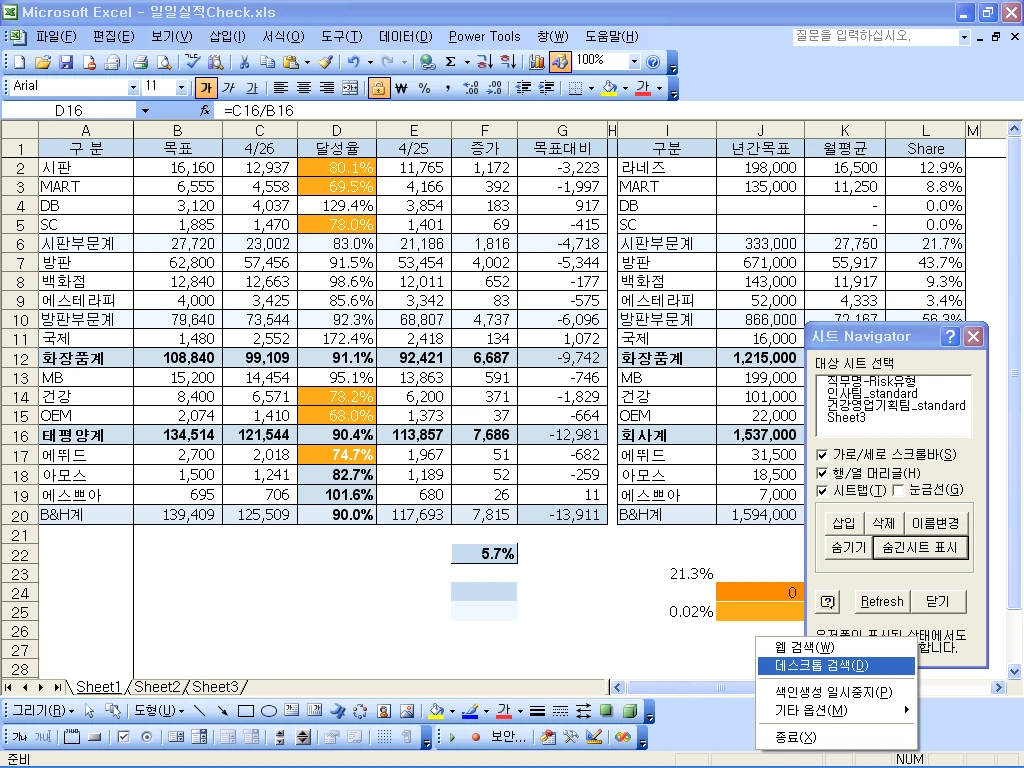Image resolution: width=1024 pixels, height=768 pixels.
Task: Toggle bold formatting (가) button
Action: [x=206, y=88]
